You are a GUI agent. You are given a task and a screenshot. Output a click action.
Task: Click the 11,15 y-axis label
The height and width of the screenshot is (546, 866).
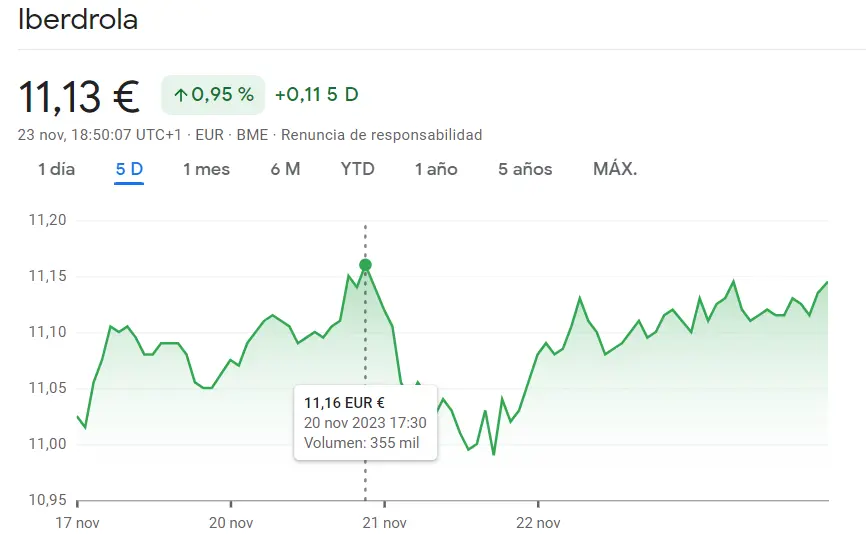47,276
